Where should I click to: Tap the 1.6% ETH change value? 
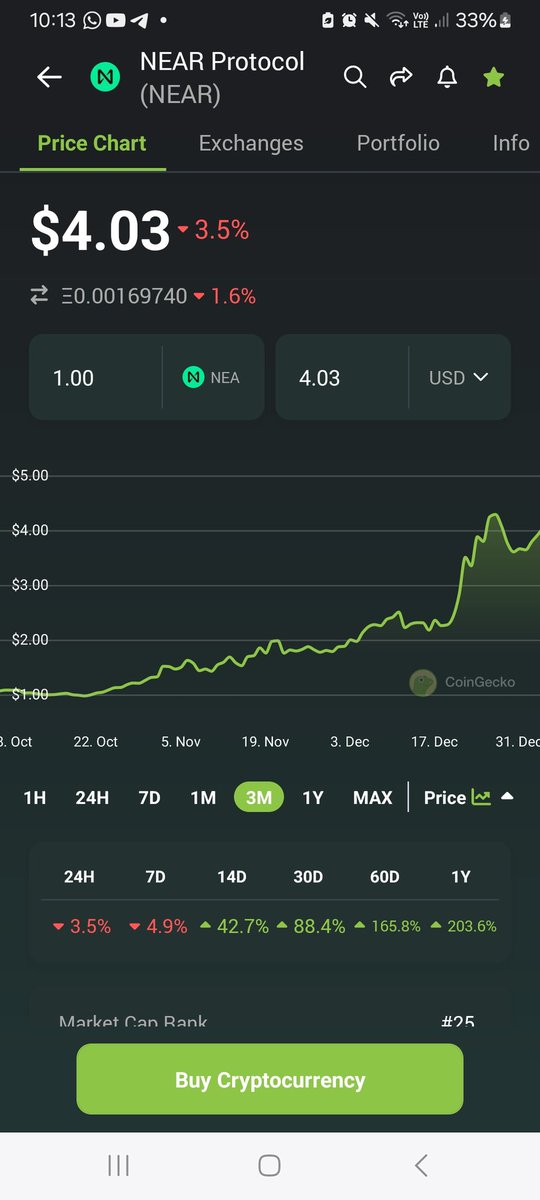(225, 295)
